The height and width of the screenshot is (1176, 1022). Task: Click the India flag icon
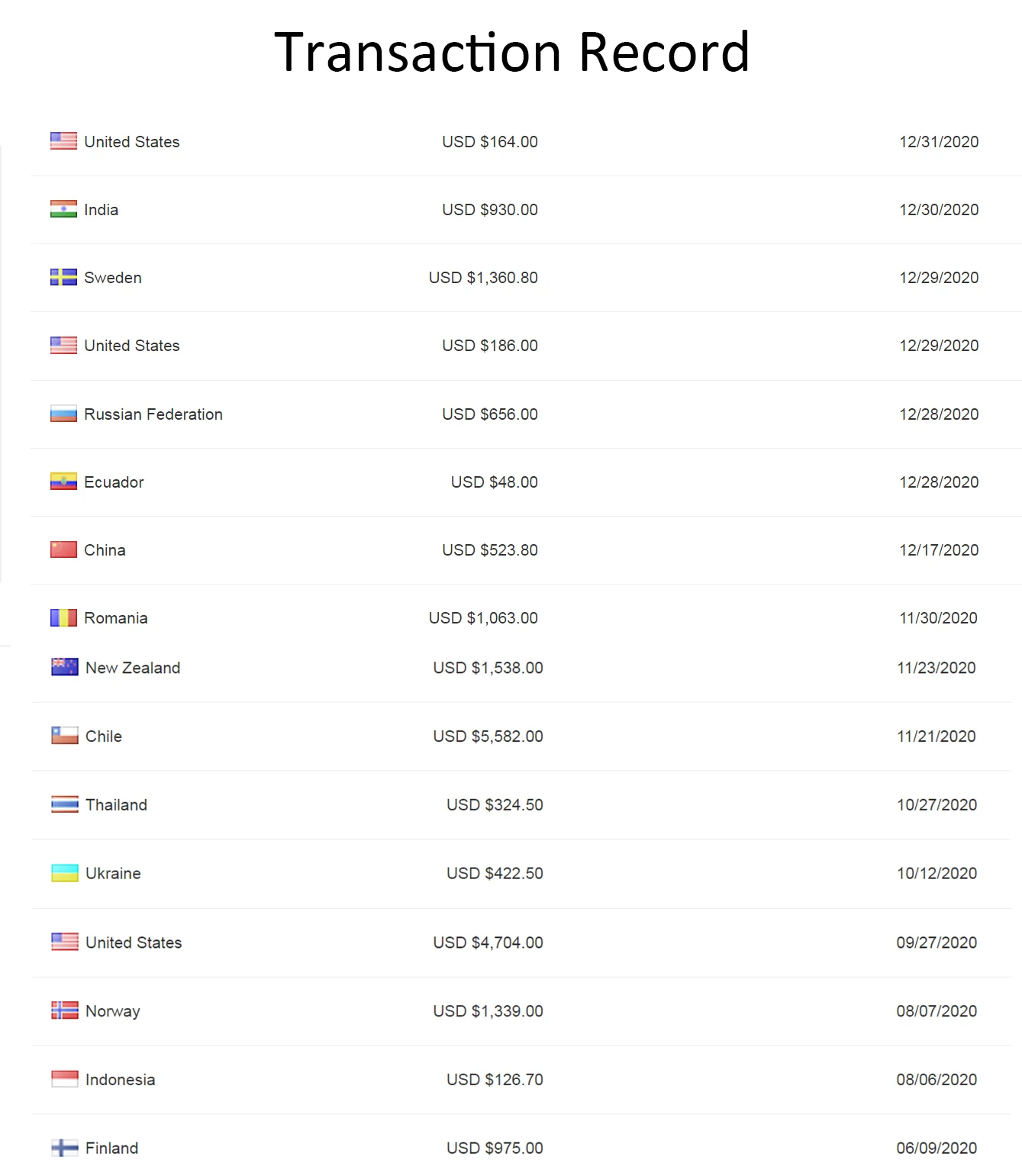[x=63, y=209]
